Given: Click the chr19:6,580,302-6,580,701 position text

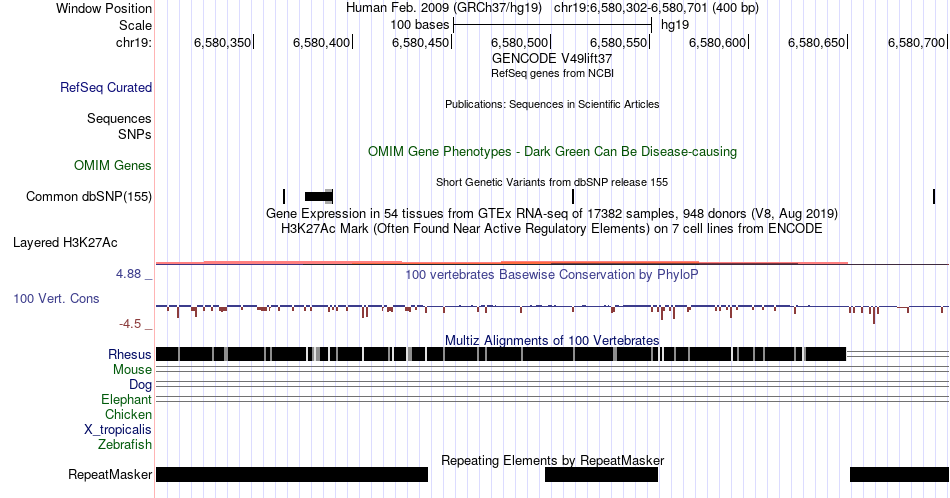Looking at the screenshot, I should click(x=656, y=8).
